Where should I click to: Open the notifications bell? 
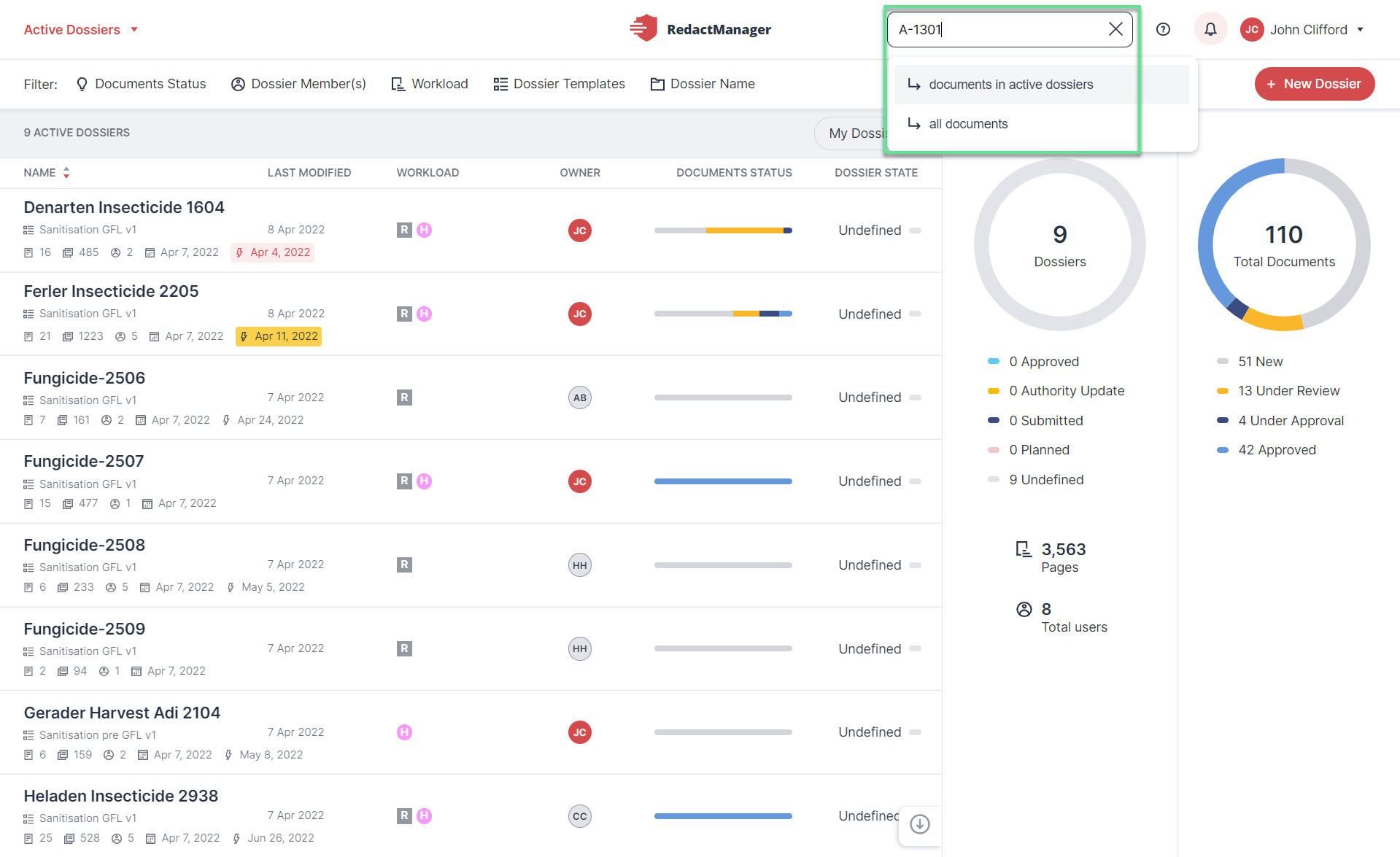pyautogui.click(x=1210, y=29)
